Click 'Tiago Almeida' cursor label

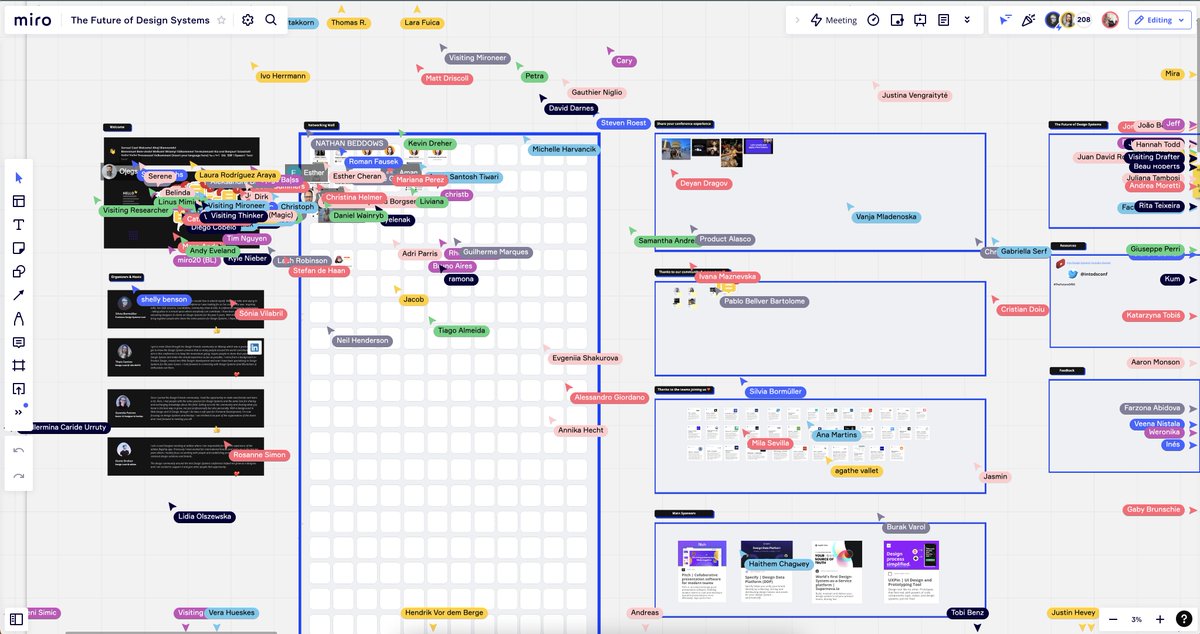click(462, 330)
